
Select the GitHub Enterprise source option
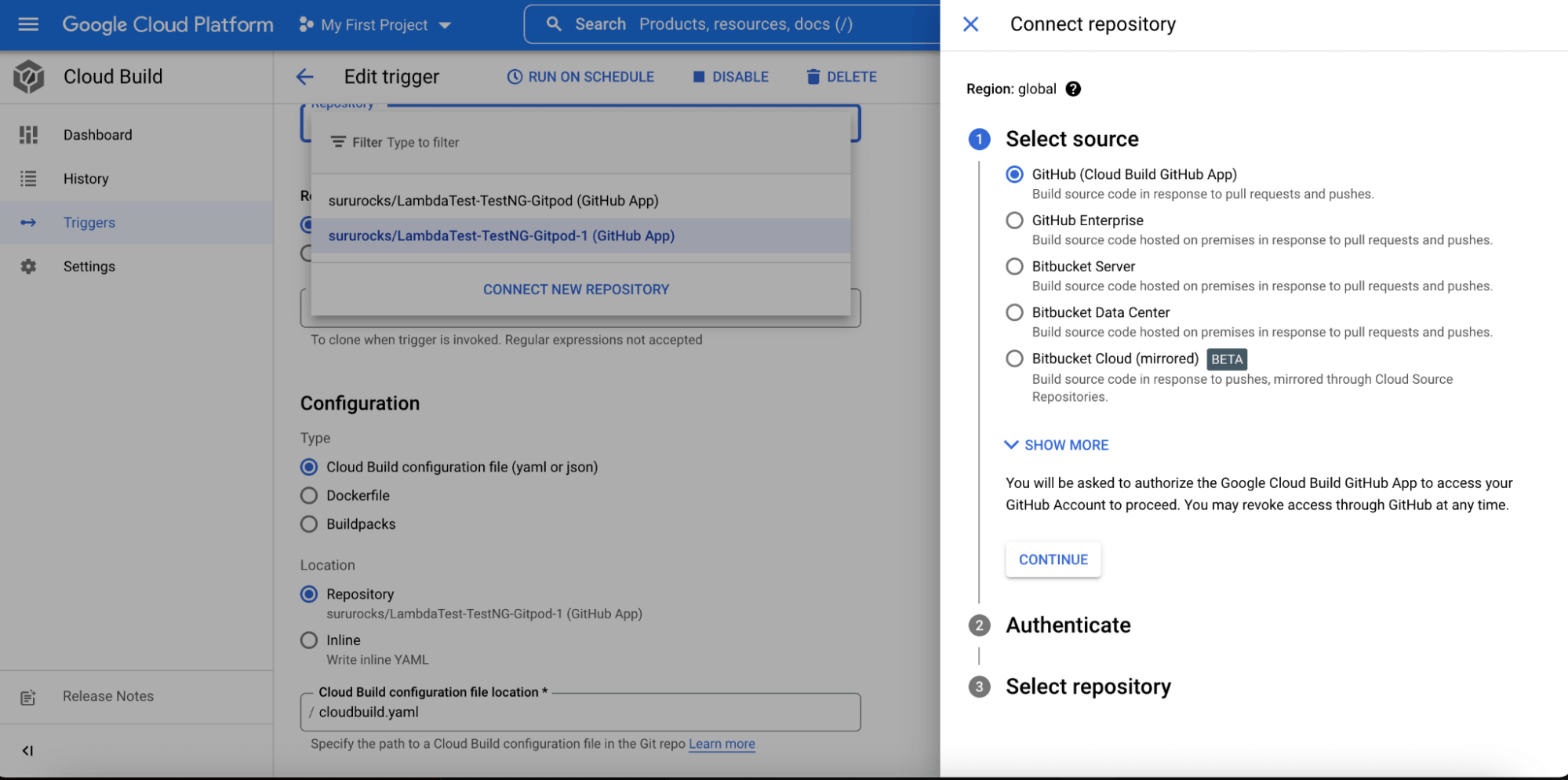[1014, 221]
